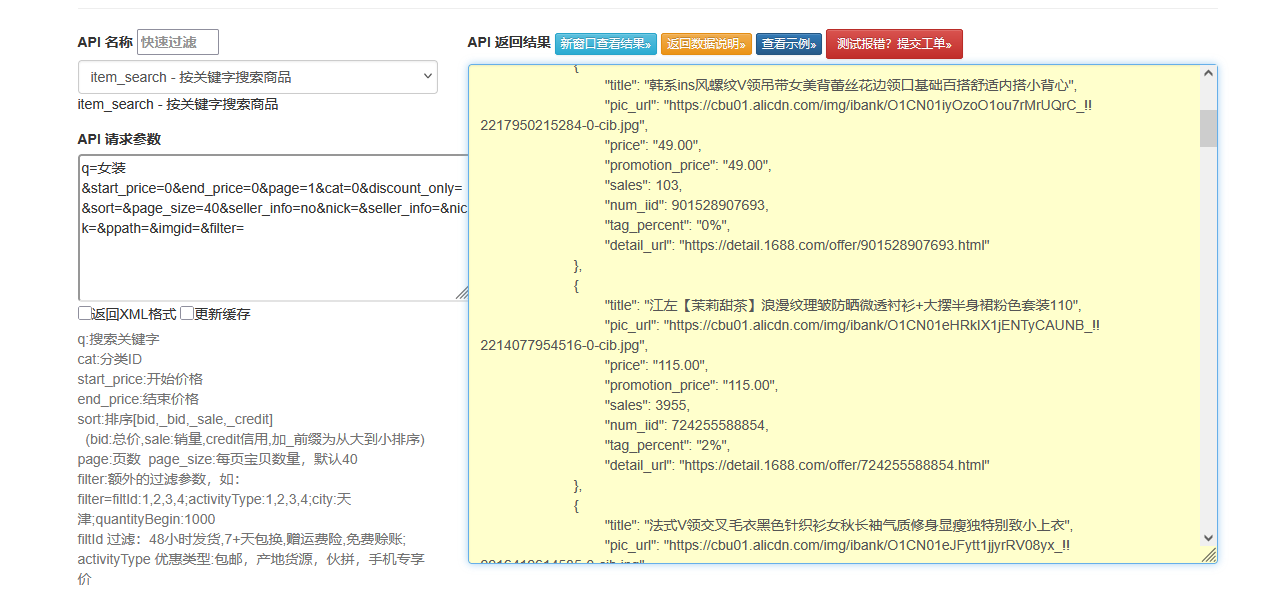The height and width of the screenshot is (593, 1263).
Task: Click 测试报错？提交工单 button
Action: (x=894, y=44)
